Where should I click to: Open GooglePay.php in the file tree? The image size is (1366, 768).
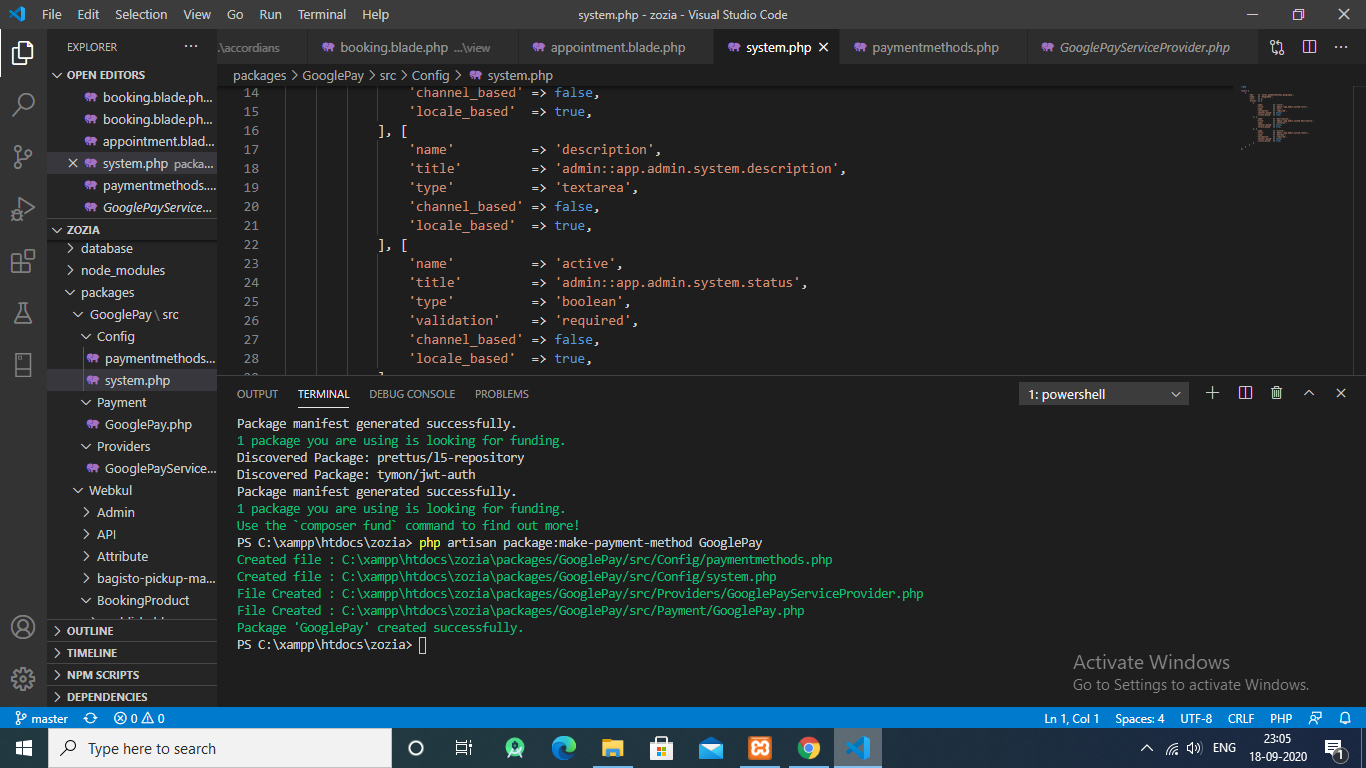pos(132,424)
